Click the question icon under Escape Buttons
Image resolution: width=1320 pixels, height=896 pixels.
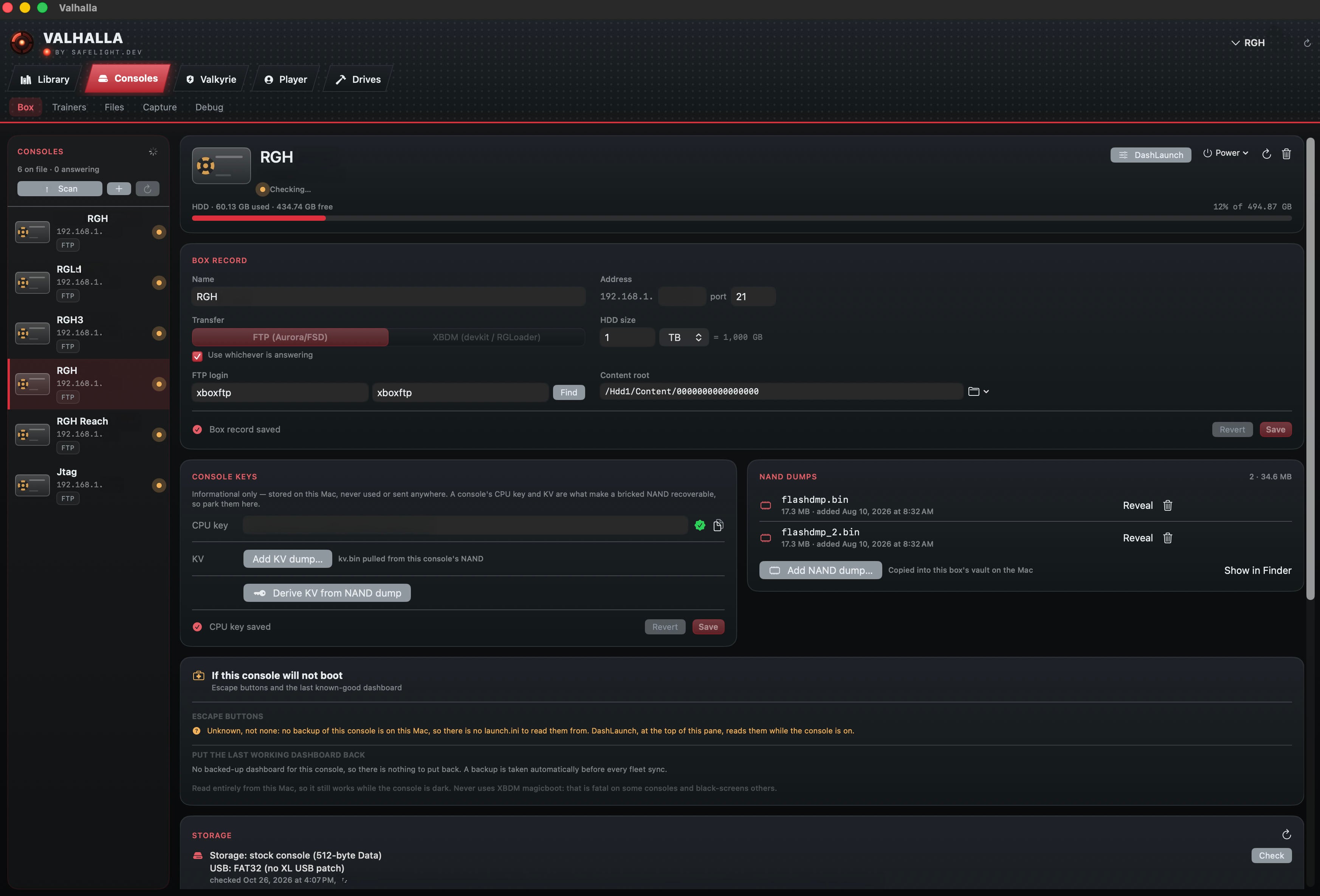197,731
